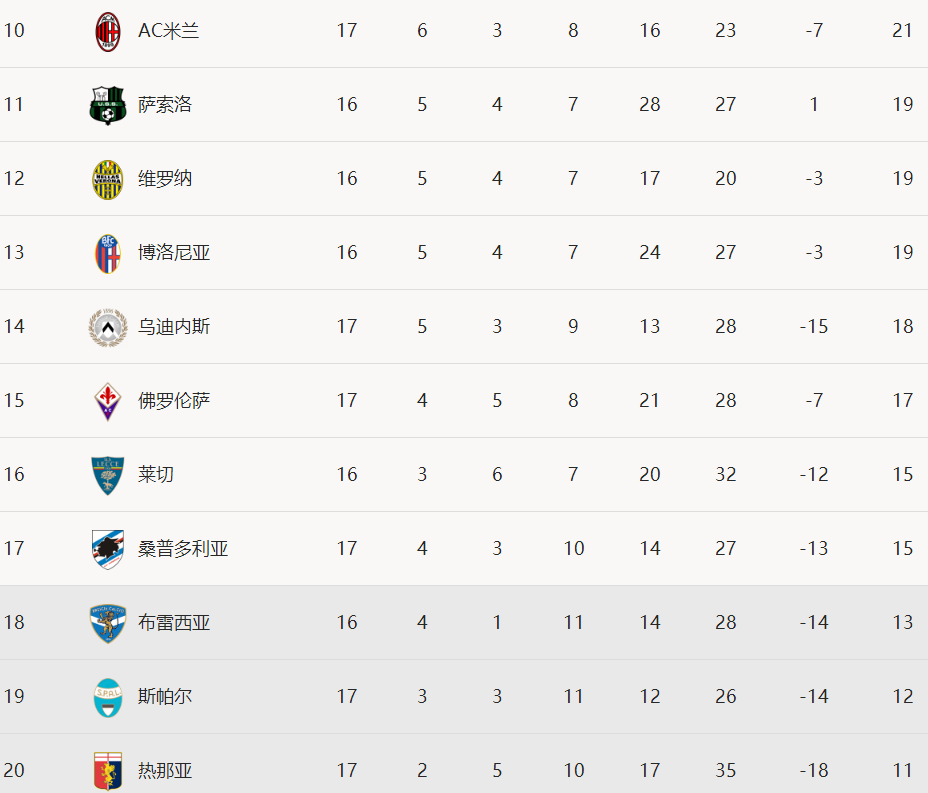Click the AC米兰 club crest icon
Viewport: 928px width, 793px height.
tap(107, 31)
